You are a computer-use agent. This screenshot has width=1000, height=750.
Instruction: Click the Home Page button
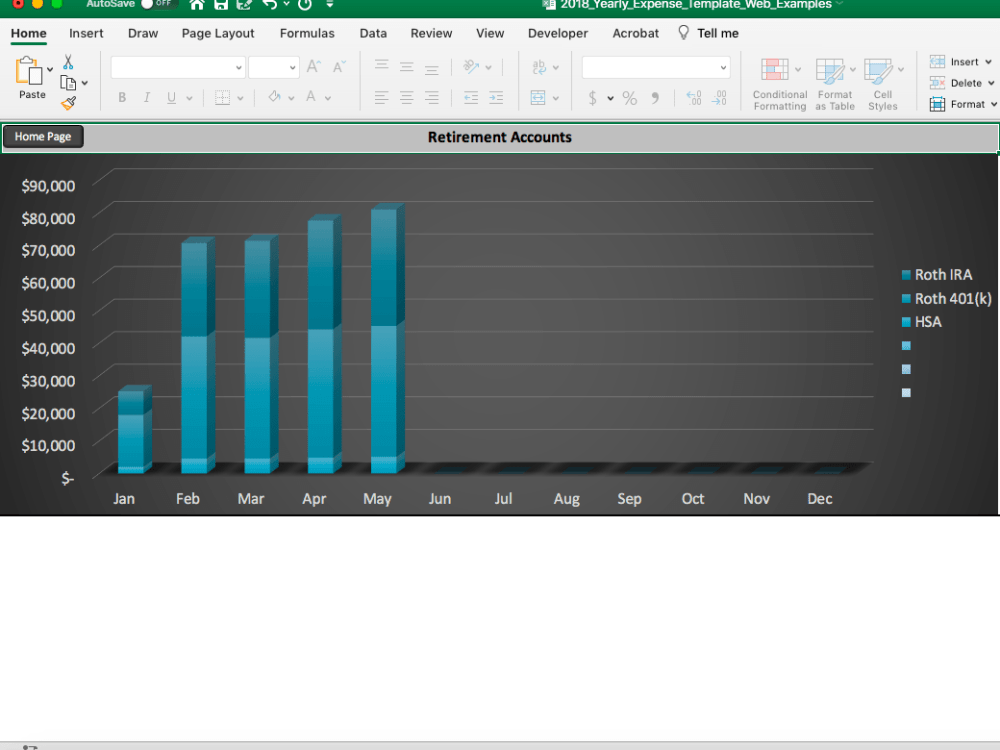pyautogui.click(x=42, y=136)
